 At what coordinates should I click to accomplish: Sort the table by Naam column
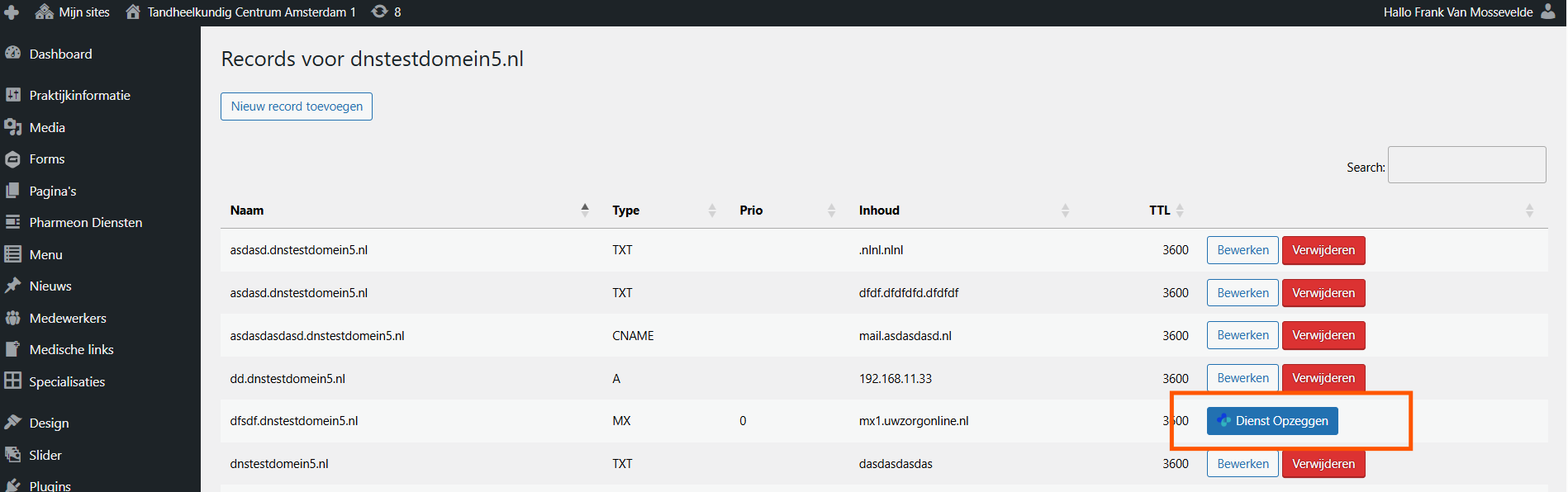click(x=585, y=211)
